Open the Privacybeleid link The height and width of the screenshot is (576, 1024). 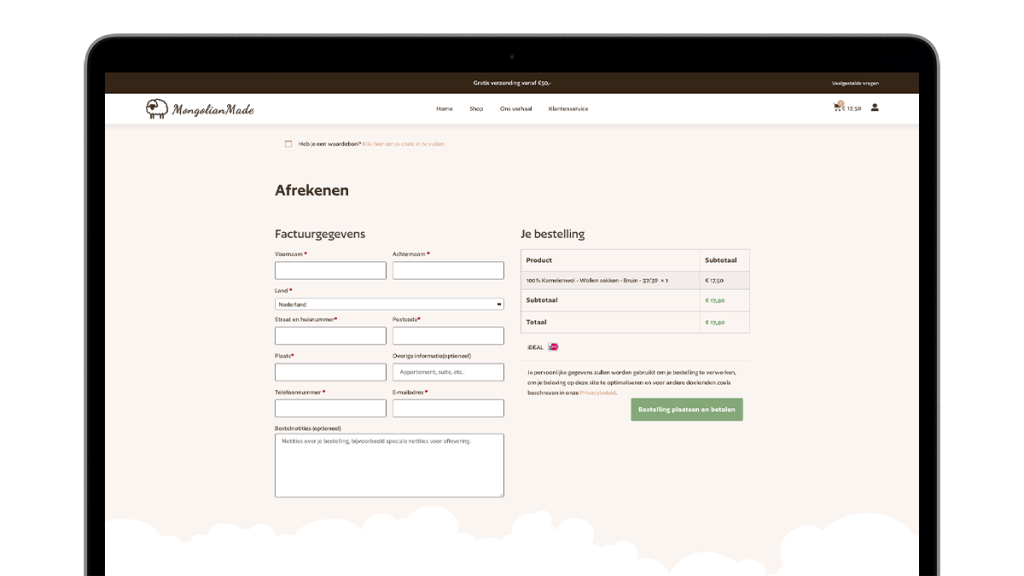[598, 393]
